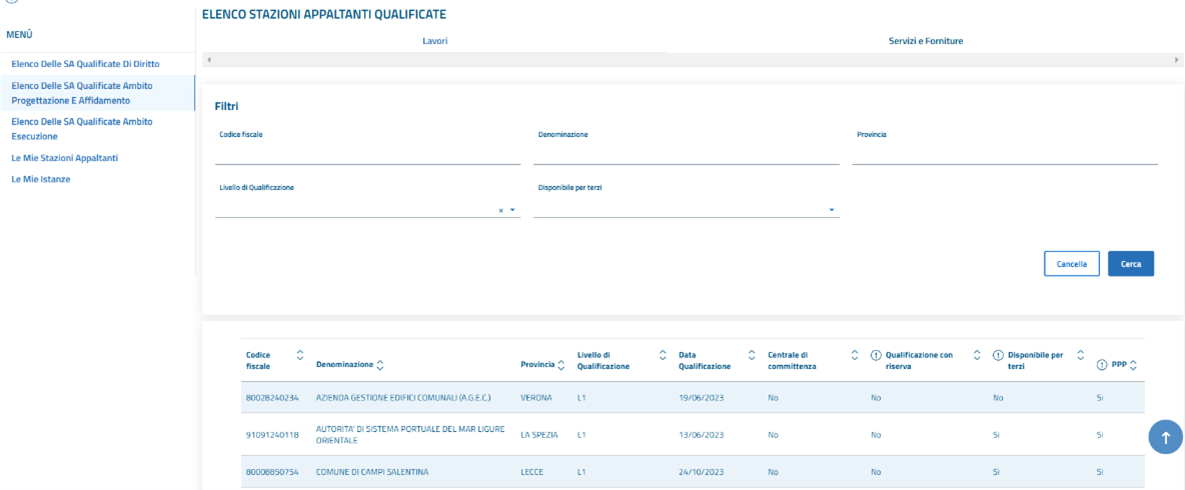Go to Le Mie Stazioni Appaltanti
Viewport: 1185px width, 490px height.
(x=64, y=158)
